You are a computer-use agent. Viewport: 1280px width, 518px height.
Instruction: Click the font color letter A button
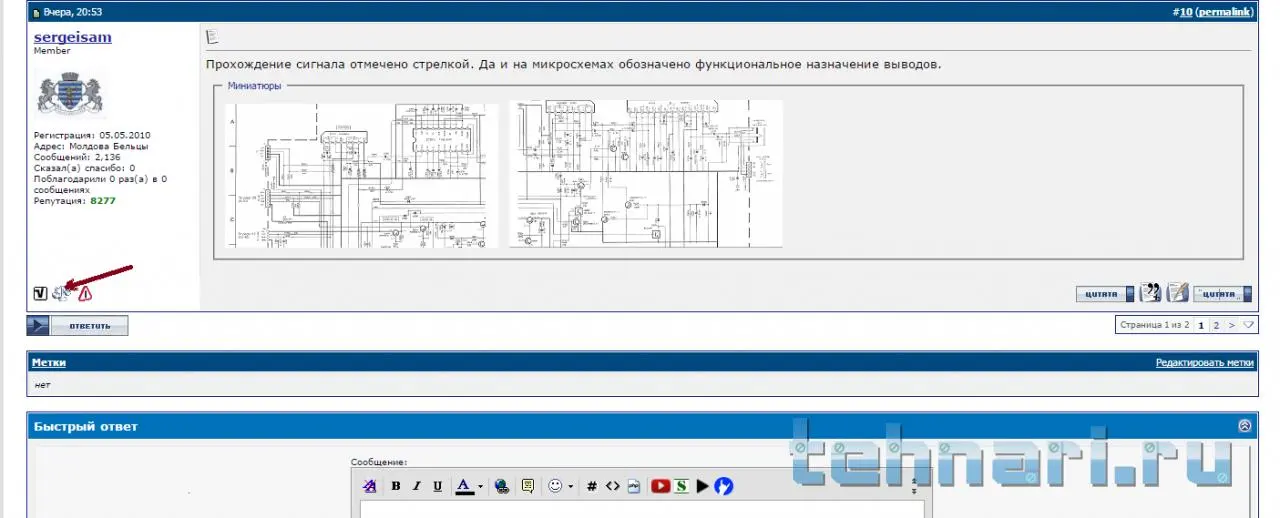tap(464, 486)
